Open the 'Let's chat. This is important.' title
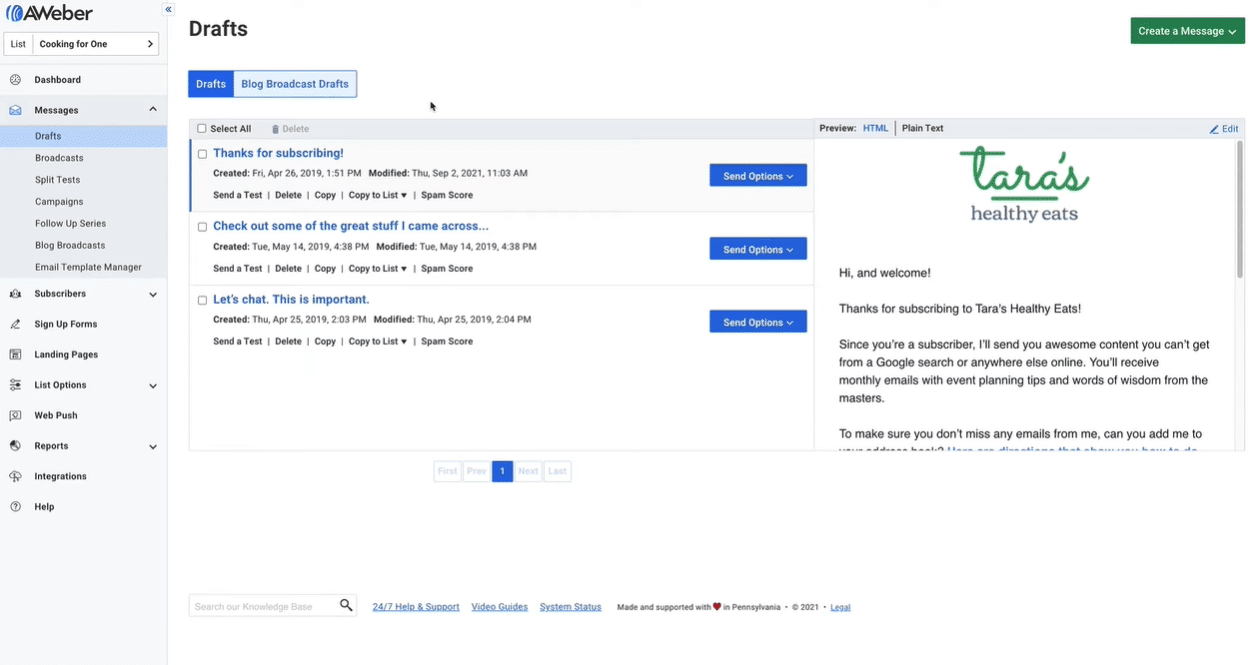This screenshot has height=665, width=1252. tap(291, 299)
